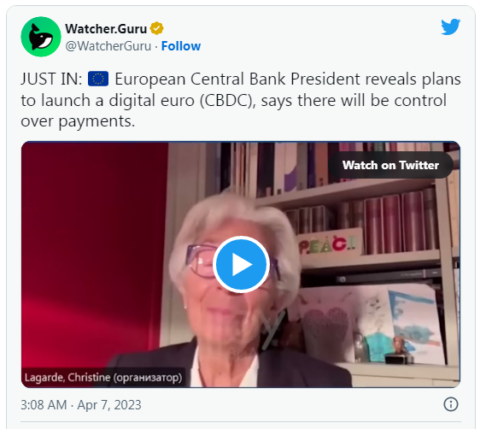Click the PEACE sign in the video
Viewport: 480px width, 429px height.
point(328,245)
